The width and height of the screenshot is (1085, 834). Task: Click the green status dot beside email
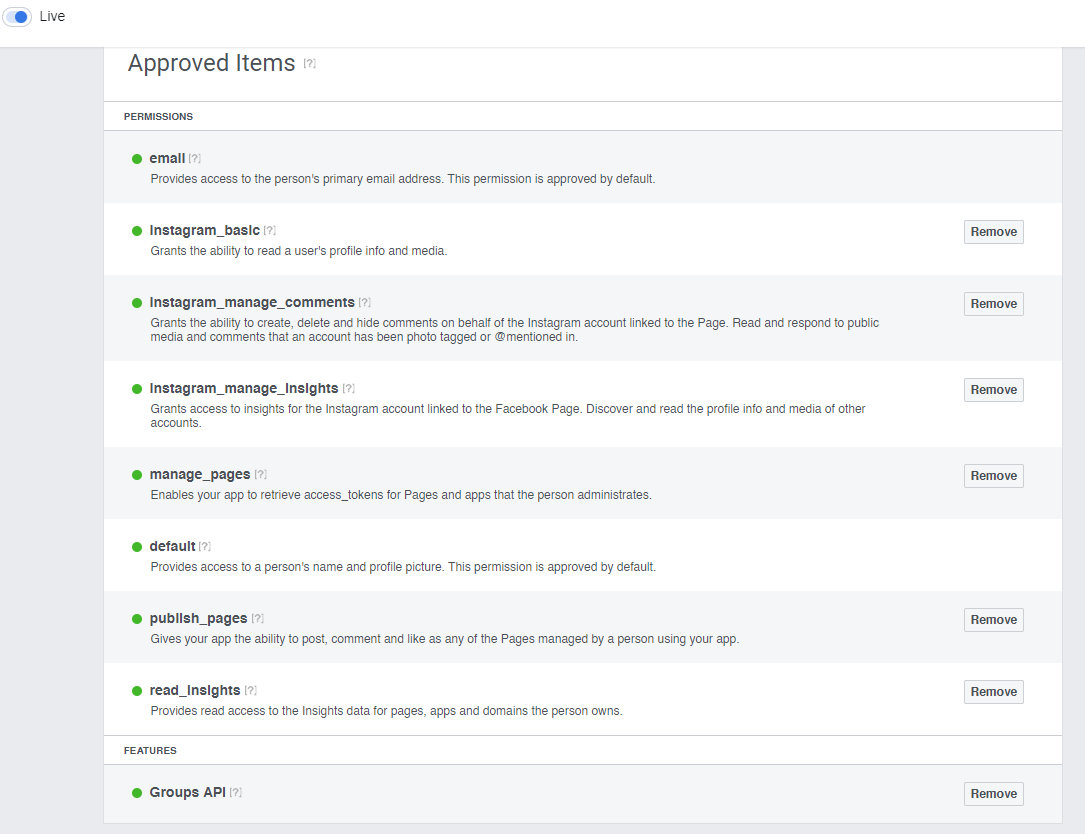[x=137, y=159]
